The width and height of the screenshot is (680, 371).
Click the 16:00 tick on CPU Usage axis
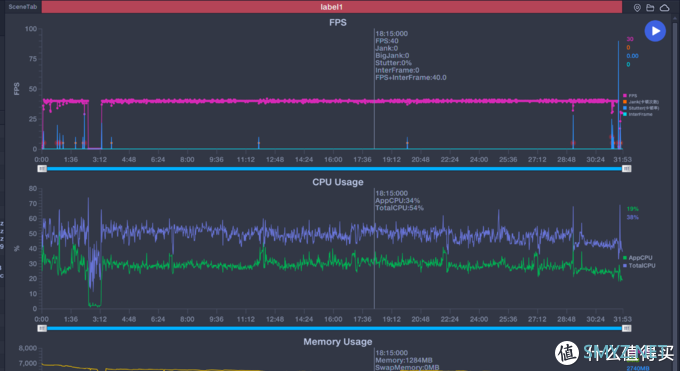click(333, 319)
